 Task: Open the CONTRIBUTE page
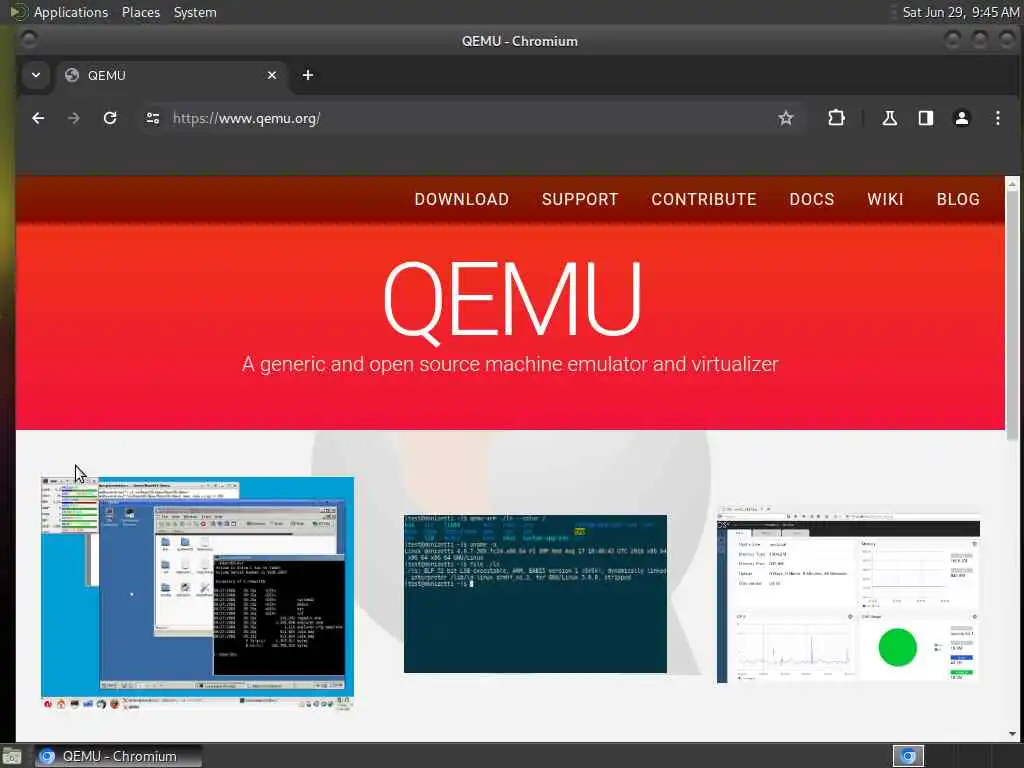click(703, 199)
